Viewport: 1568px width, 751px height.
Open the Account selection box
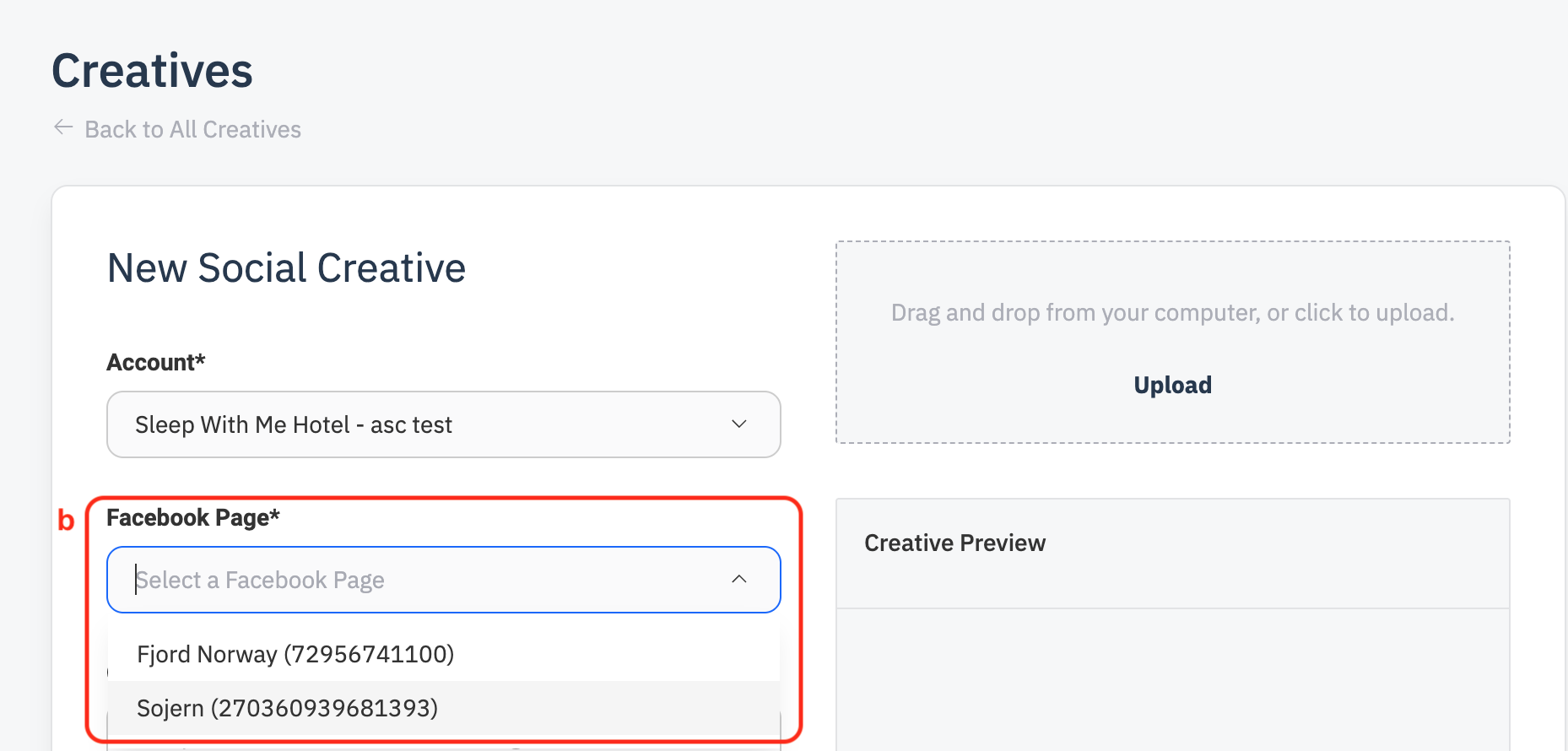[x=443, y=424]
